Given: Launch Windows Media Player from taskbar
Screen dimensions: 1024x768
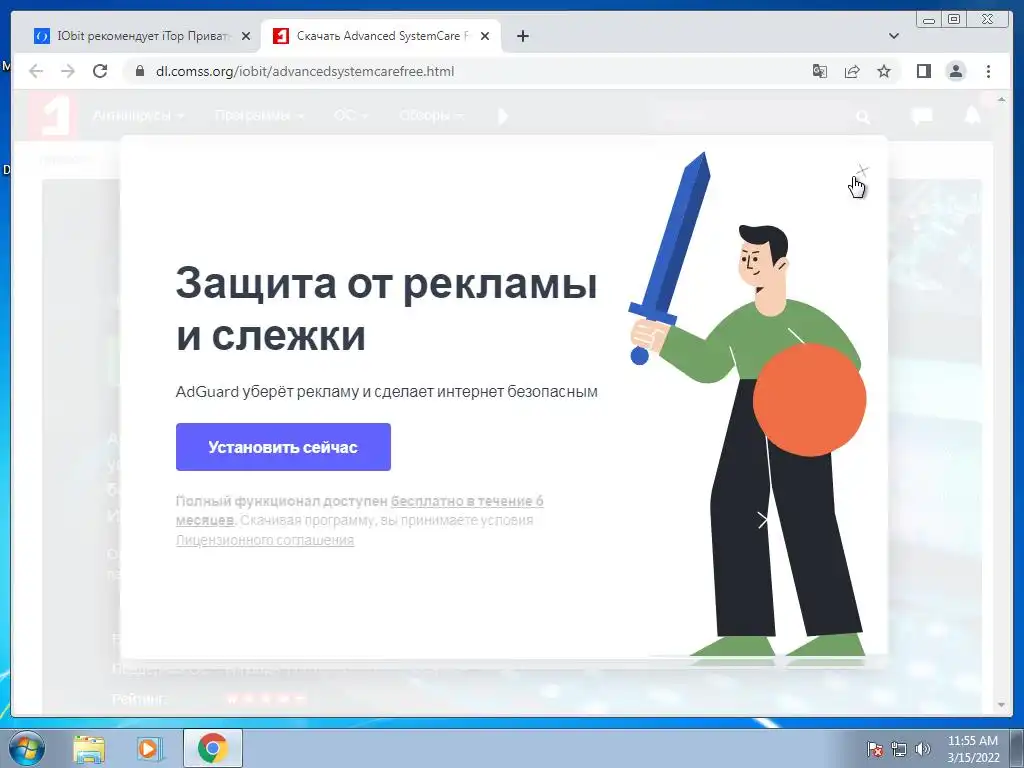Looking at the screenshot, I should tap(148, 748).
